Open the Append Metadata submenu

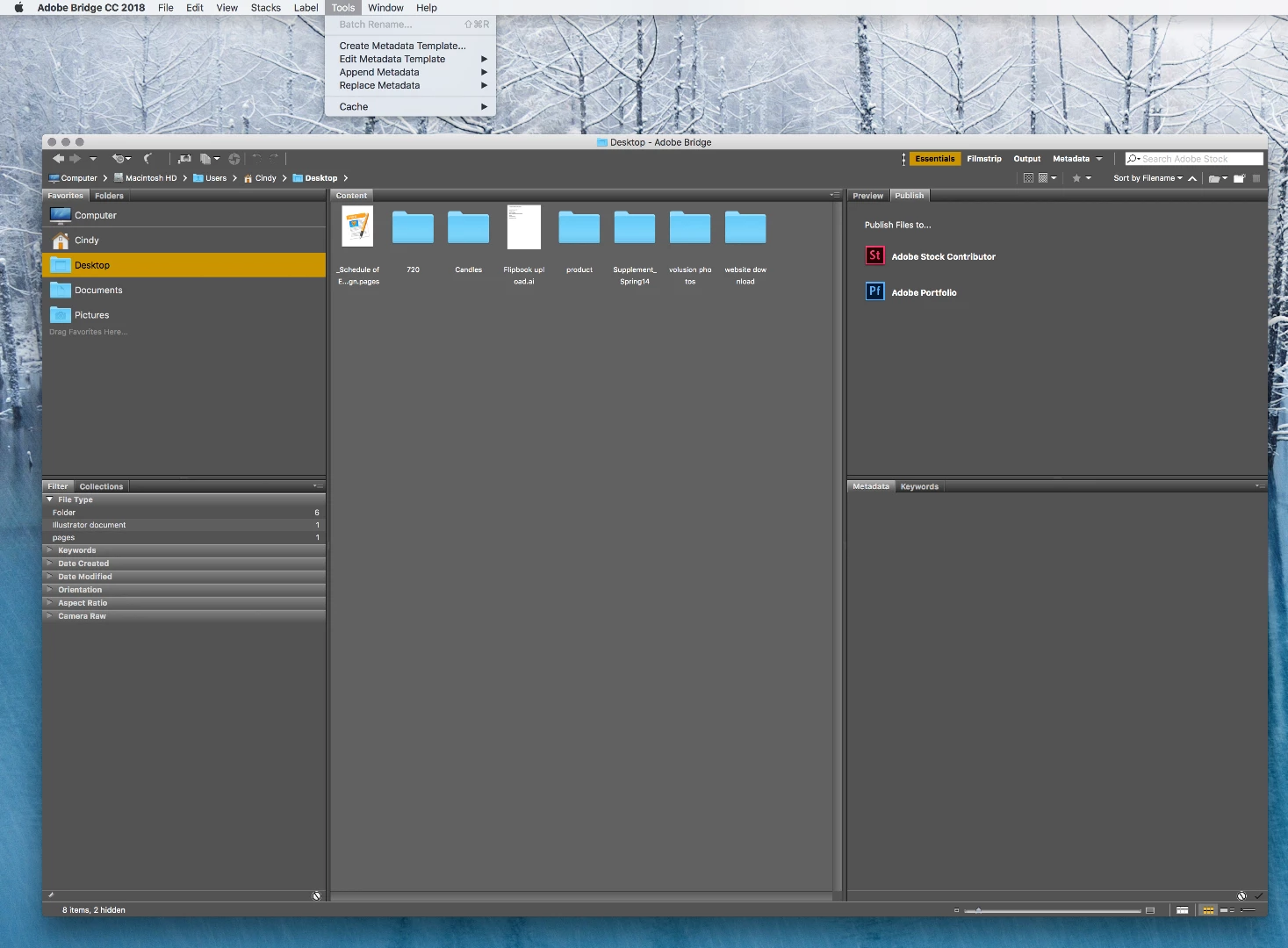point(410,72)
